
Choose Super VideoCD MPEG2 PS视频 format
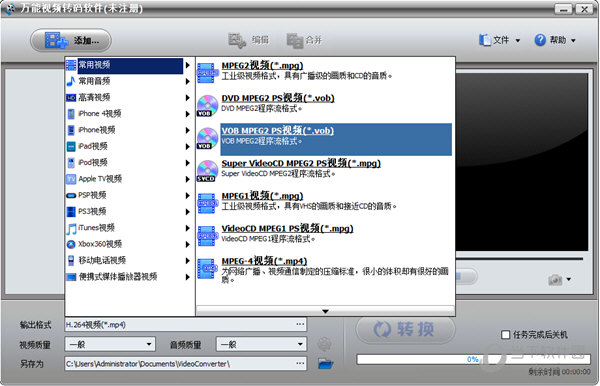coord(324,171)
